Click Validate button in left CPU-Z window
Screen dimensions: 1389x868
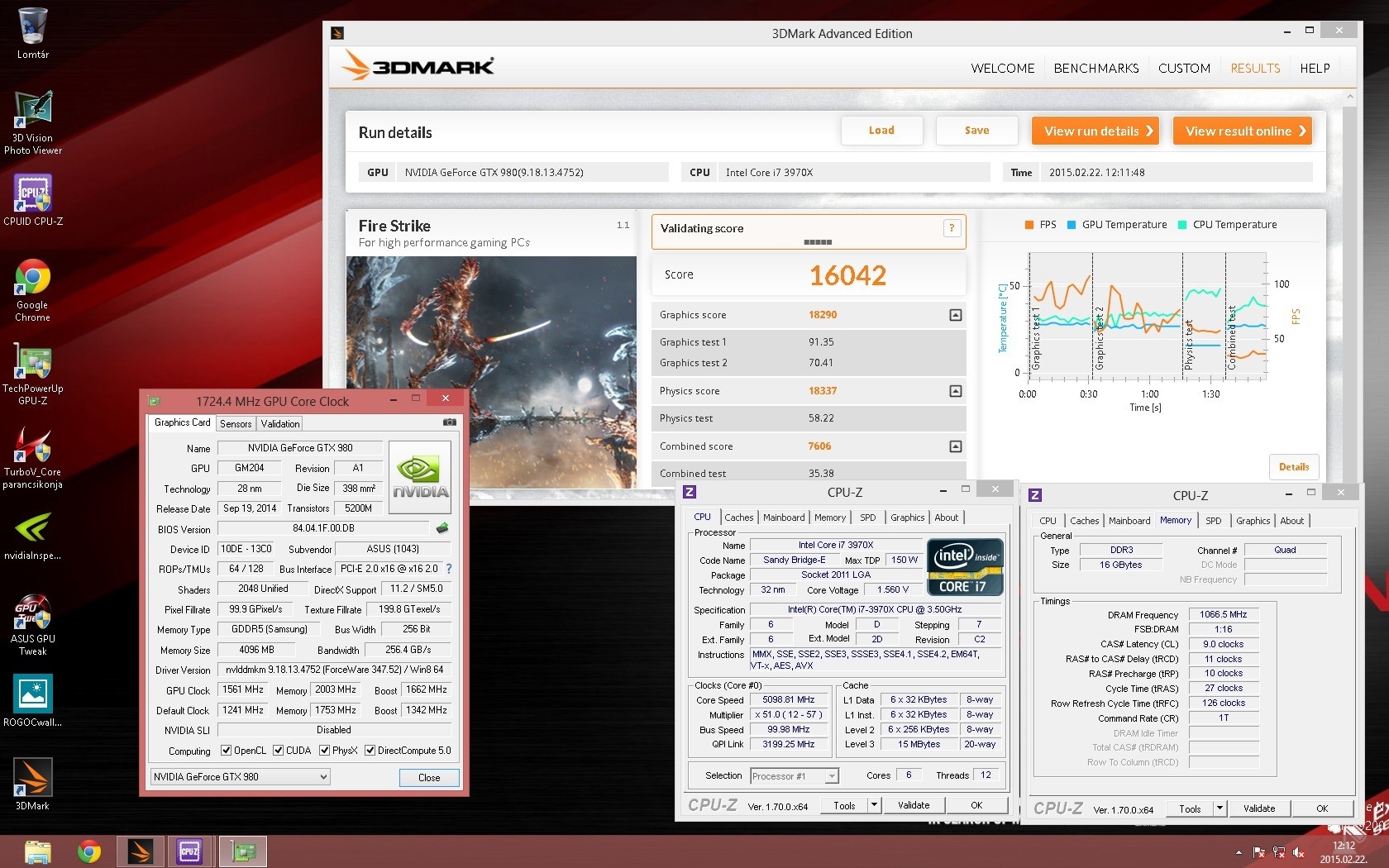point(914,806)
